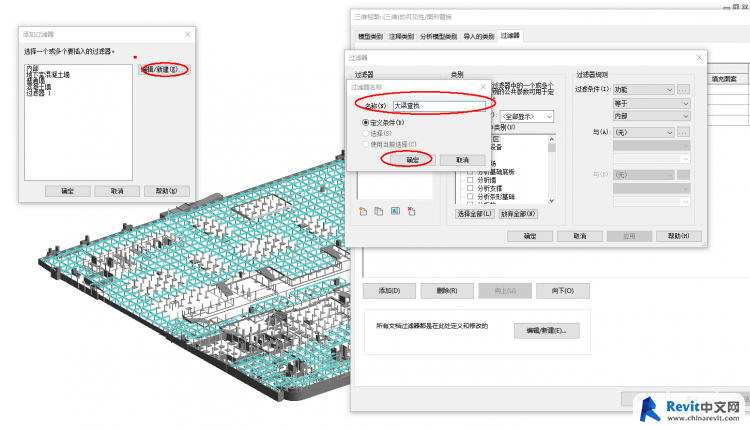Click the 添加(D) button
Screen dimensions: 750x430
point(389,291)
